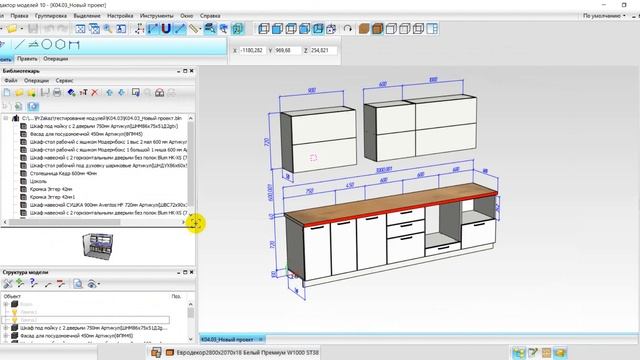The image size is (640, 360).
Task: Select the second blue cube view icon
Action: [x=277, y=29]
